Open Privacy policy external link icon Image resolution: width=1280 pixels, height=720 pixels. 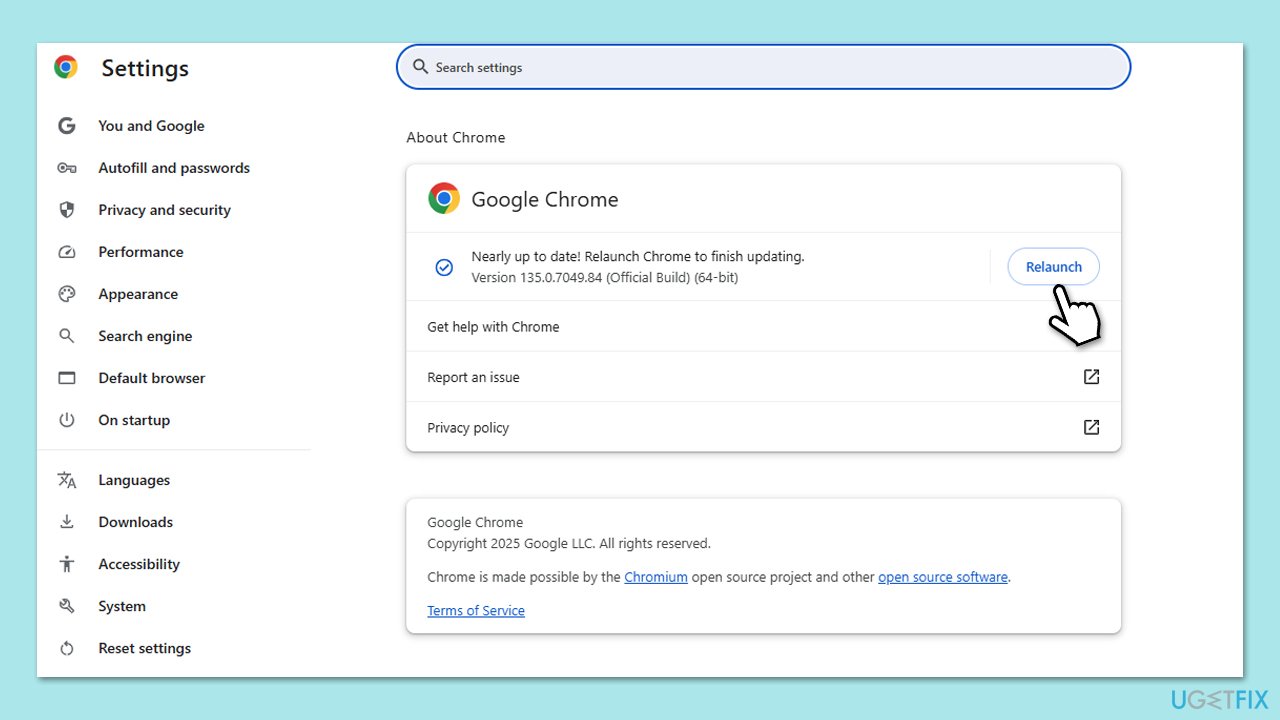coord(1091,427)
